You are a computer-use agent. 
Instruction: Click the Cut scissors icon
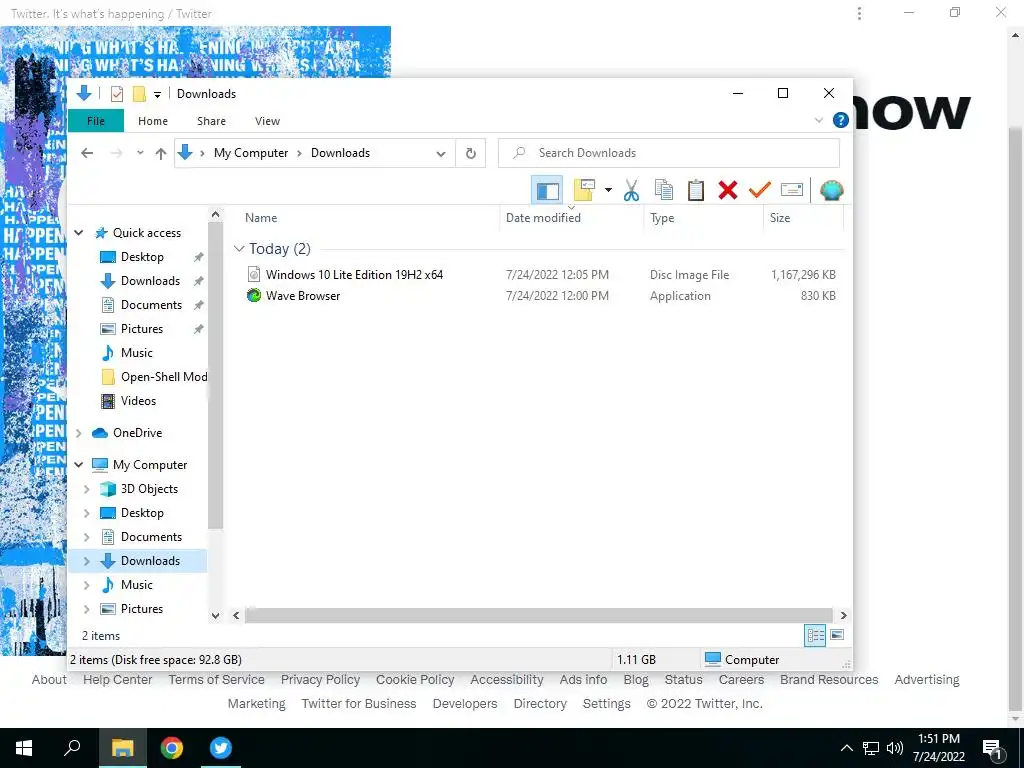[631, 190]
